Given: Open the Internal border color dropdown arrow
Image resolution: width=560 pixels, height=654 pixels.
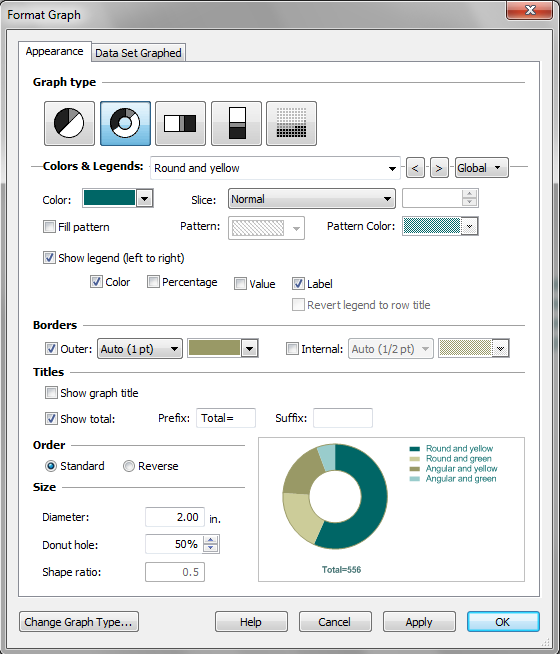Looking at the screenshot, I should click(x=501, y=349).
